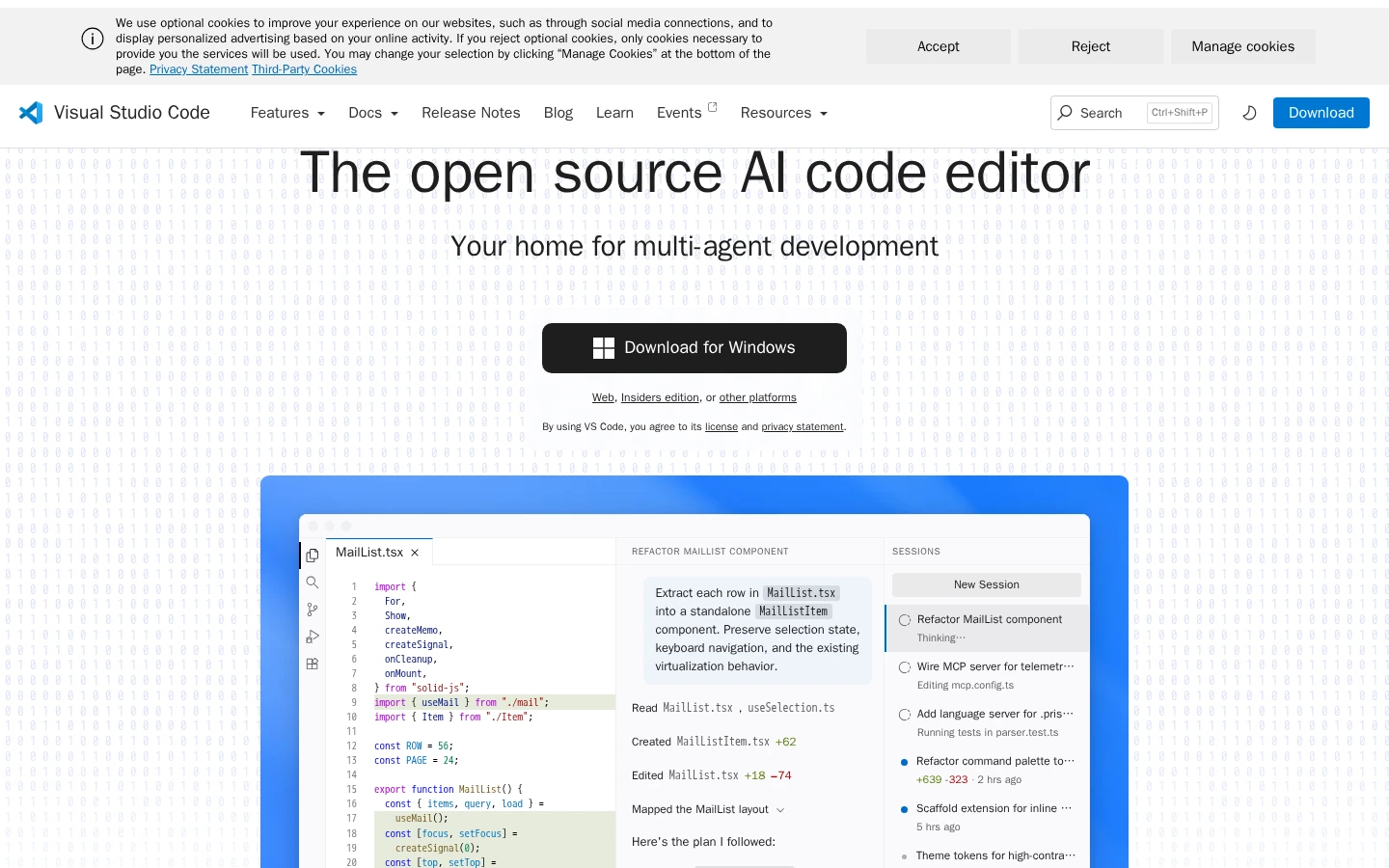Screen dimensions: 1389x868
Task: Click '+639 -323 · 2 hrs ago' text
Action: [x=968, y=780]
